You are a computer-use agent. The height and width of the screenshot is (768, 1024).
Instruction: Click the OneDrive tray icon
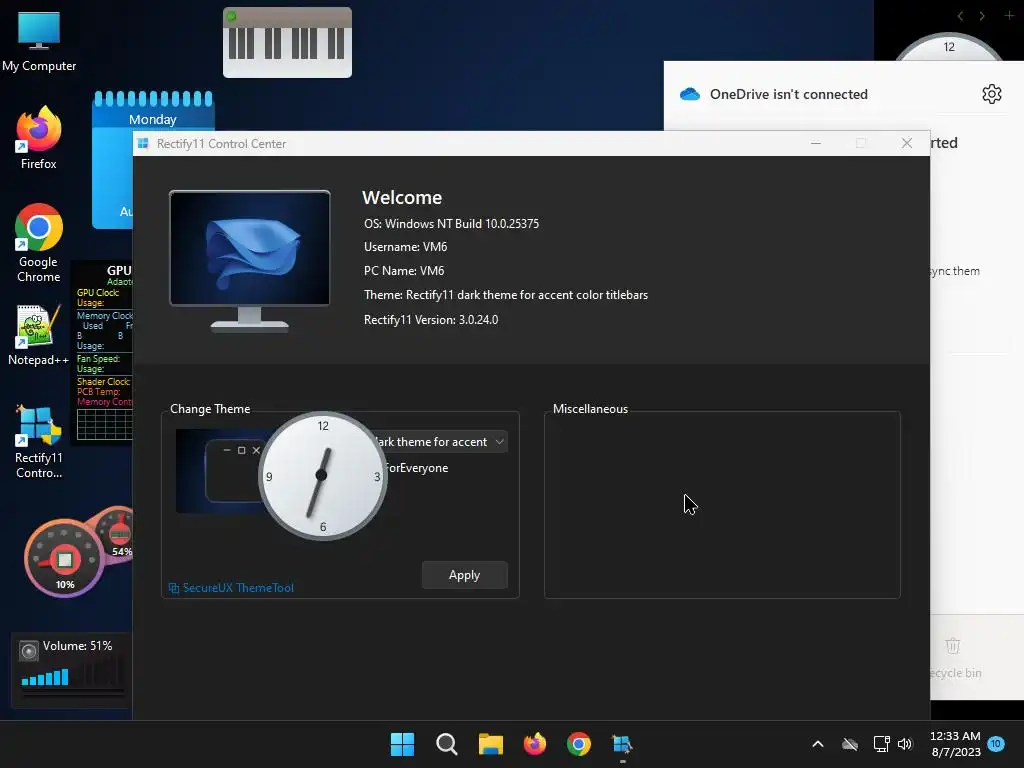point(850,744)
